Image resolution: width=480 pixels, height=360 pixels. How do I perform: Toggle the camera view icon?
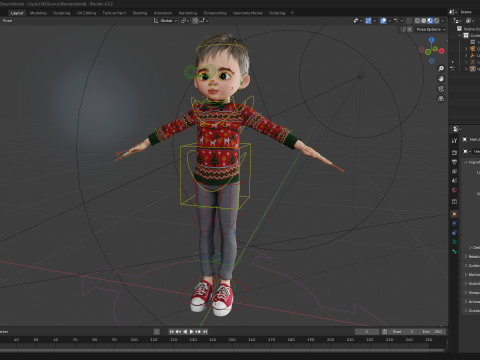click(441, 89)
